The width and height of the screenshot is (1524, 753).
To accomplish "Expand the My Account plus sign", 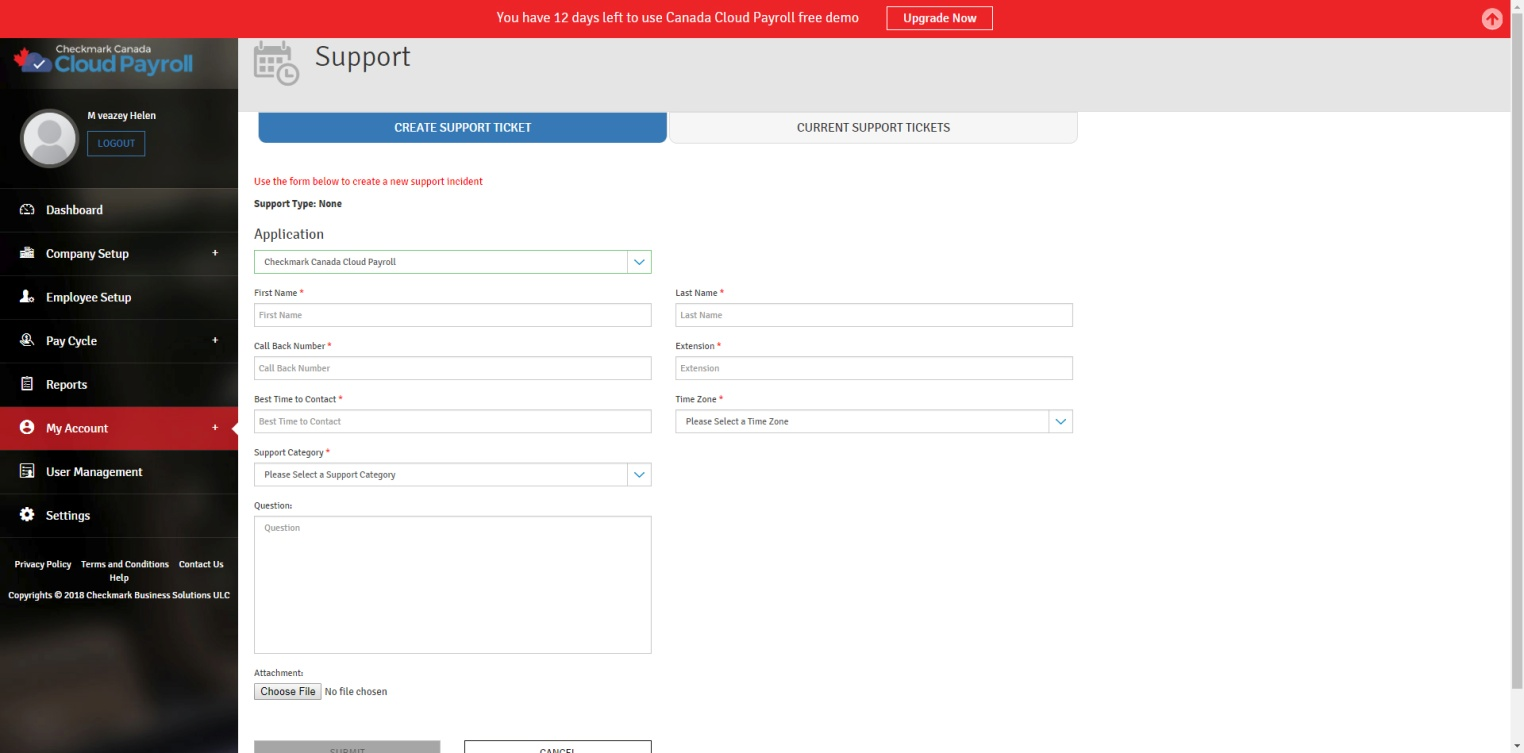I will coord(214,428).
